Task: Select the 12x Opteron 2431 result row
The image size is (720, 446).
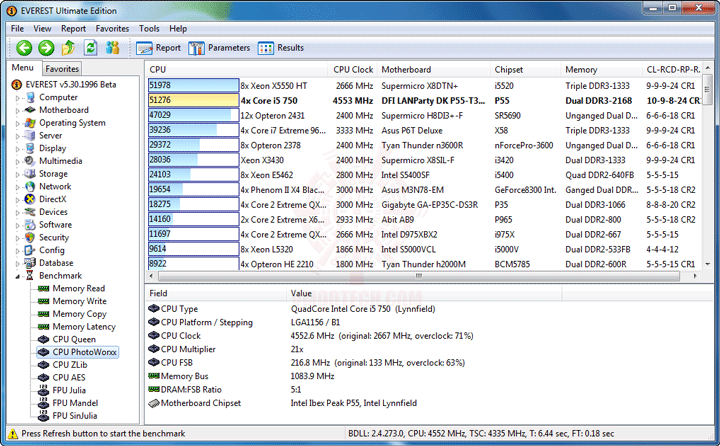Action: tap(424, 116)
